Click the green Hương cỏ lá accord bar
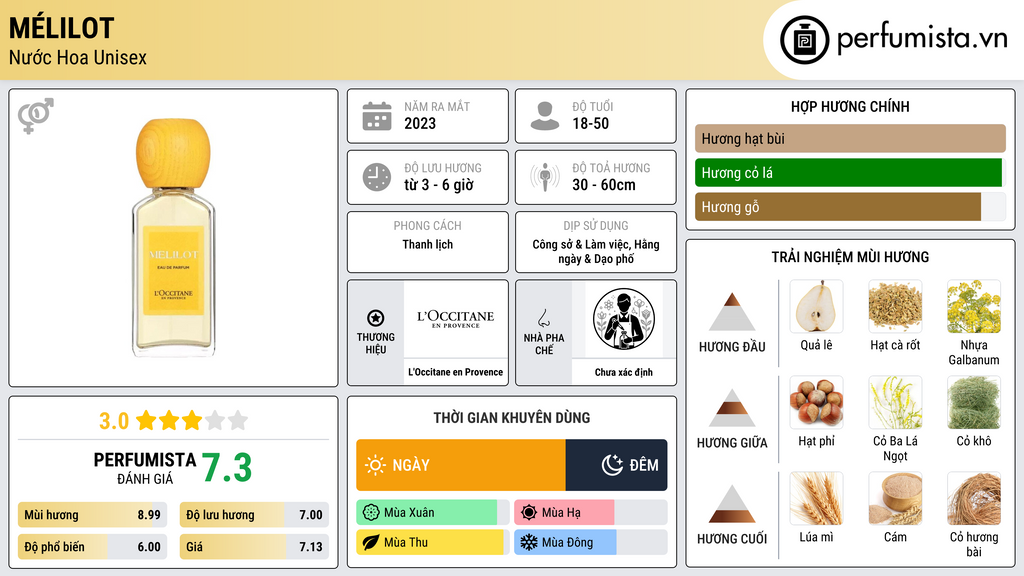The width and height of the screenshot is (1024, 576). coord(848,172)
